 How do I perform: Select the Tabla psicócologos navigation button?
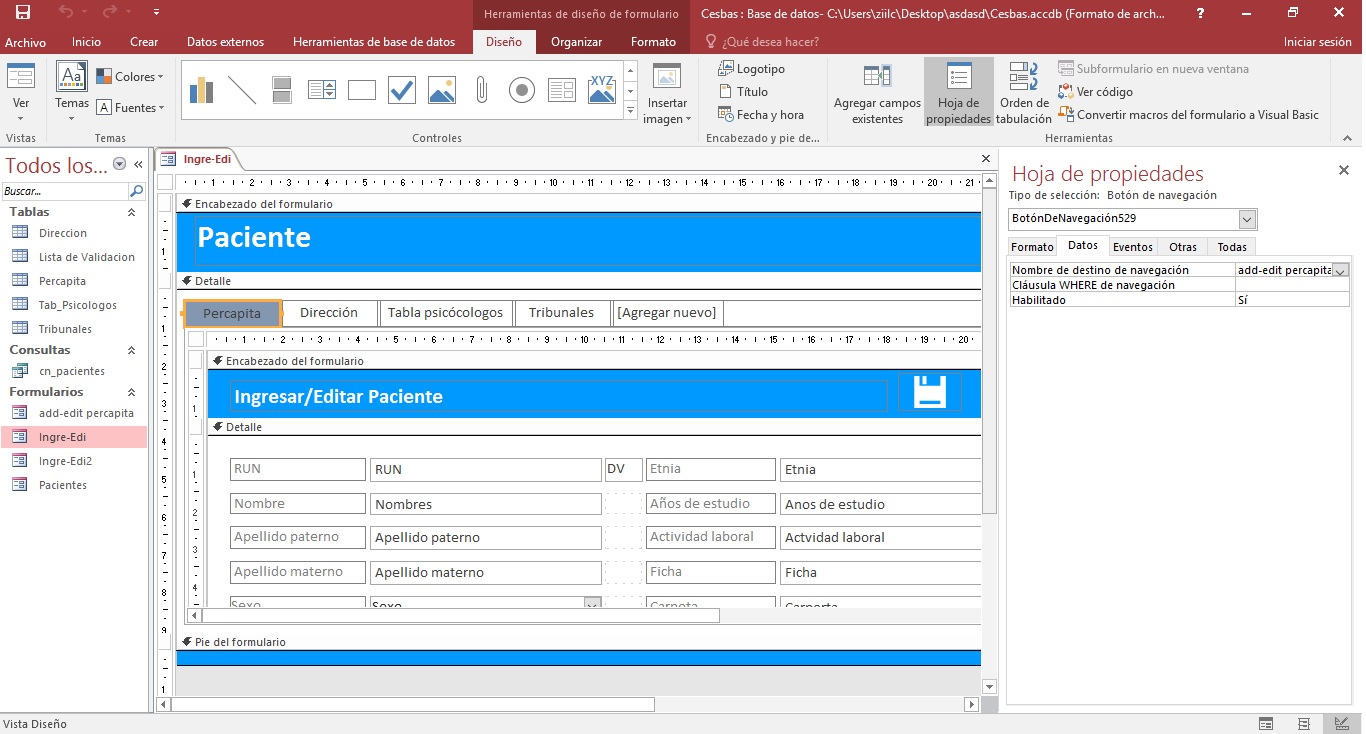pyautogui.click(x=446, y=313)
